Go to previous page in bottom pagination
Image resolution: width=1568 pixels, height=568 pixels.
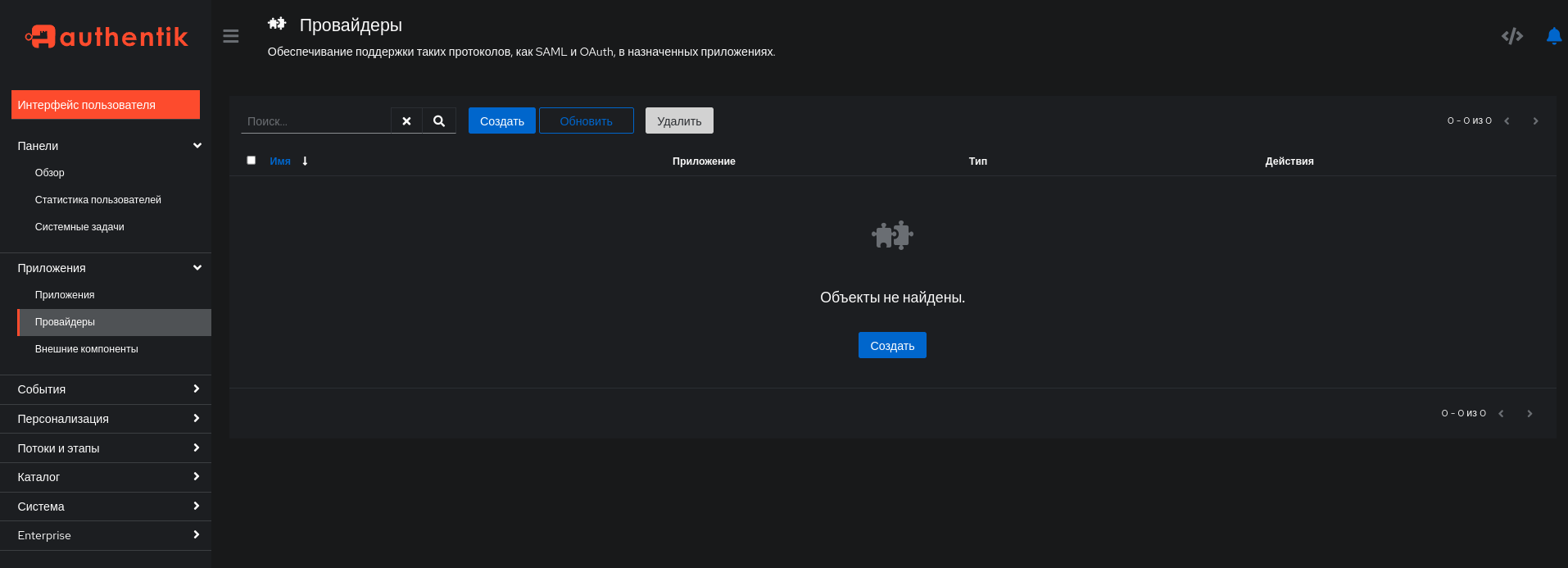coord(1501,413)
